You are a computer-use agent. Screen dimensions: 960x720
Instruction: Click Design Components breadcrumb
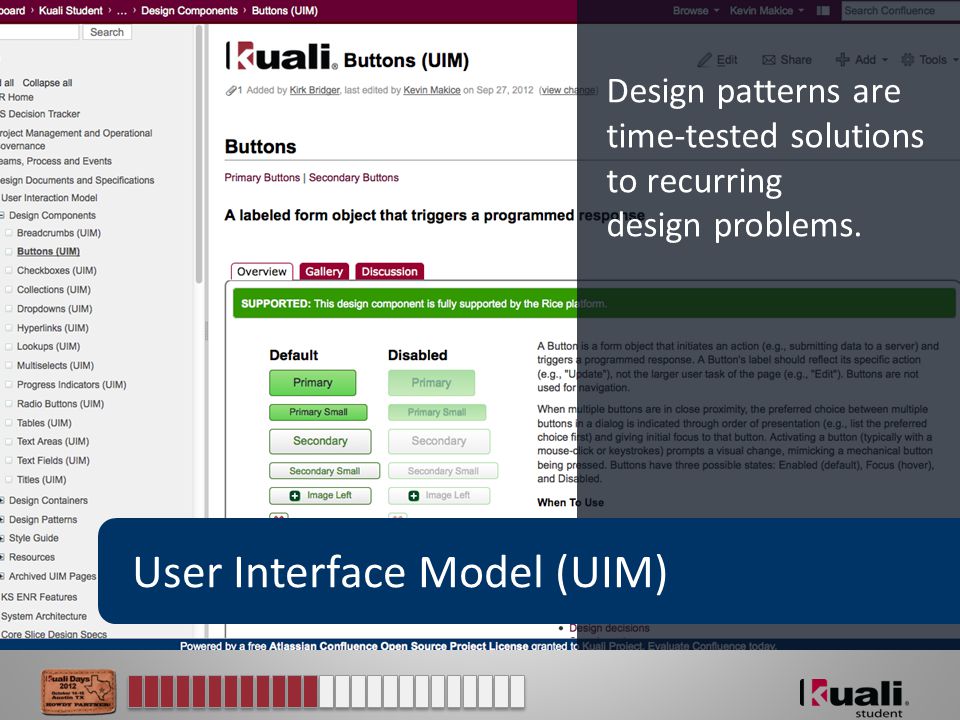[189, 10]
